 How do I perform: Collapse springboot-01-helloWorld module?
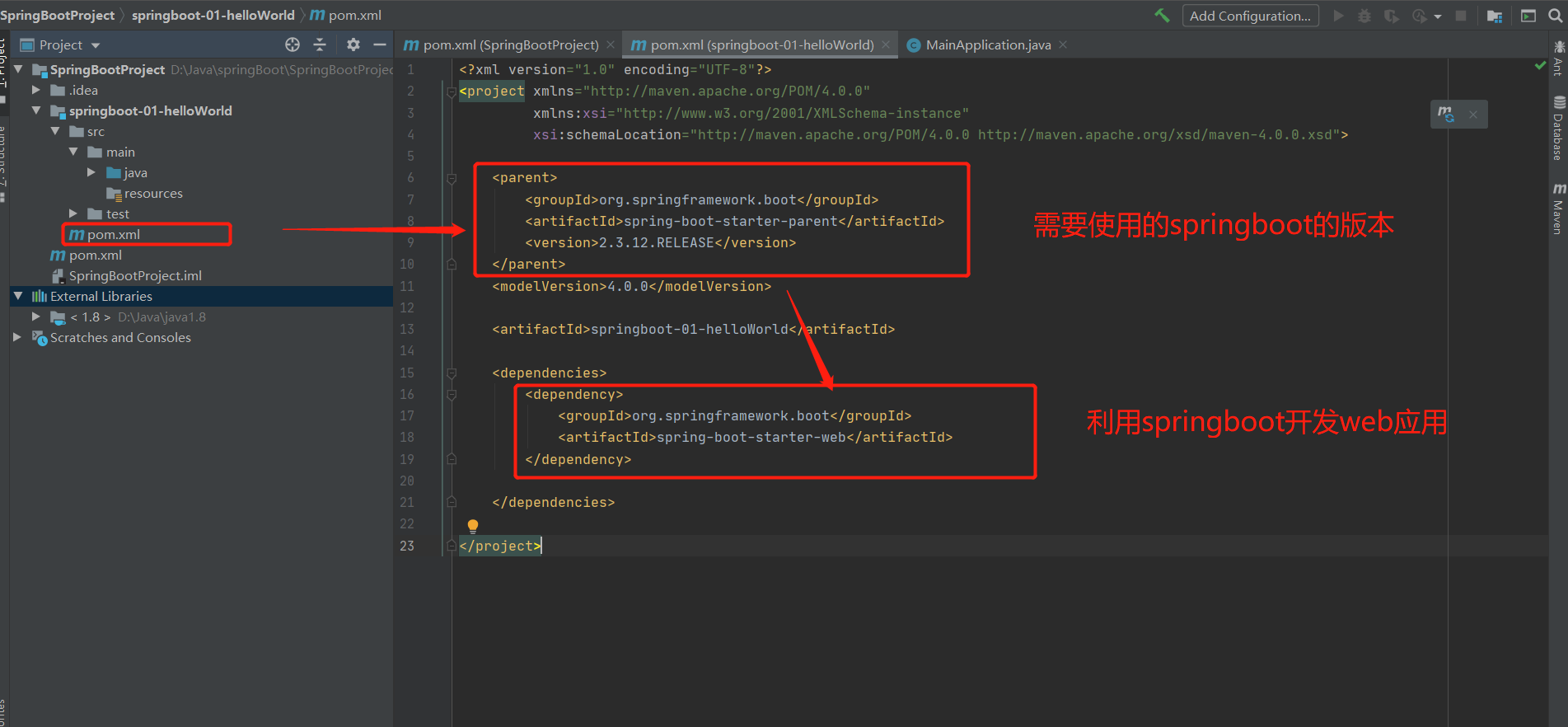[36, 110]
